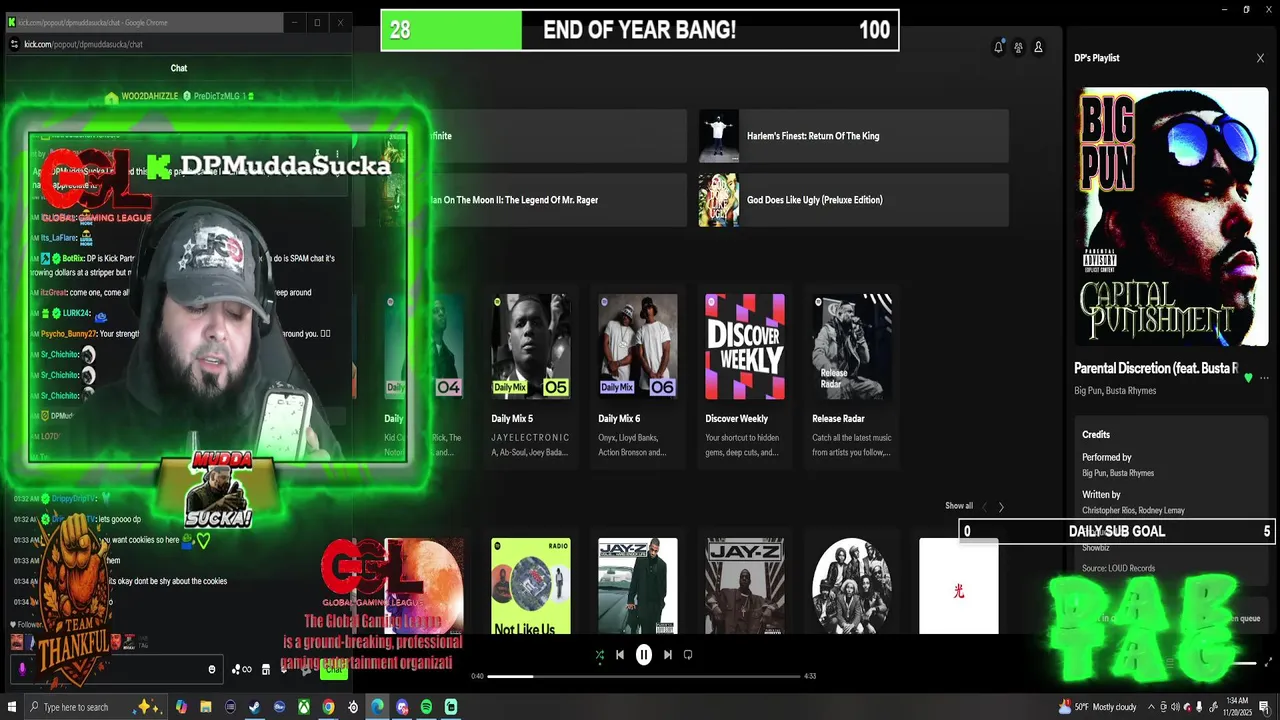Open Microsoft Edge from taskbar
This screenshot has height=720, width=1280.
[x=377, y=707]
